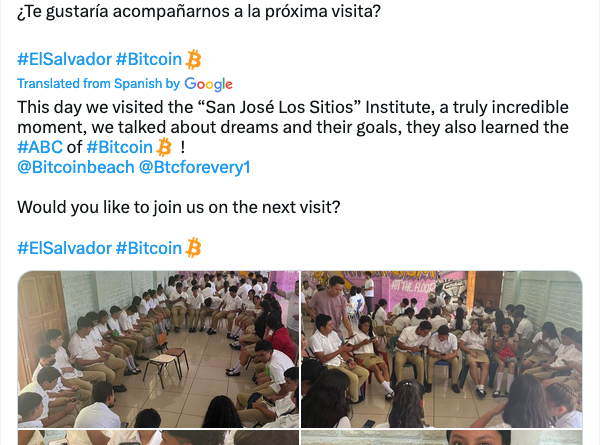Open the bottom-right photo in the grid
600x445 pixels.
point(441,438)
